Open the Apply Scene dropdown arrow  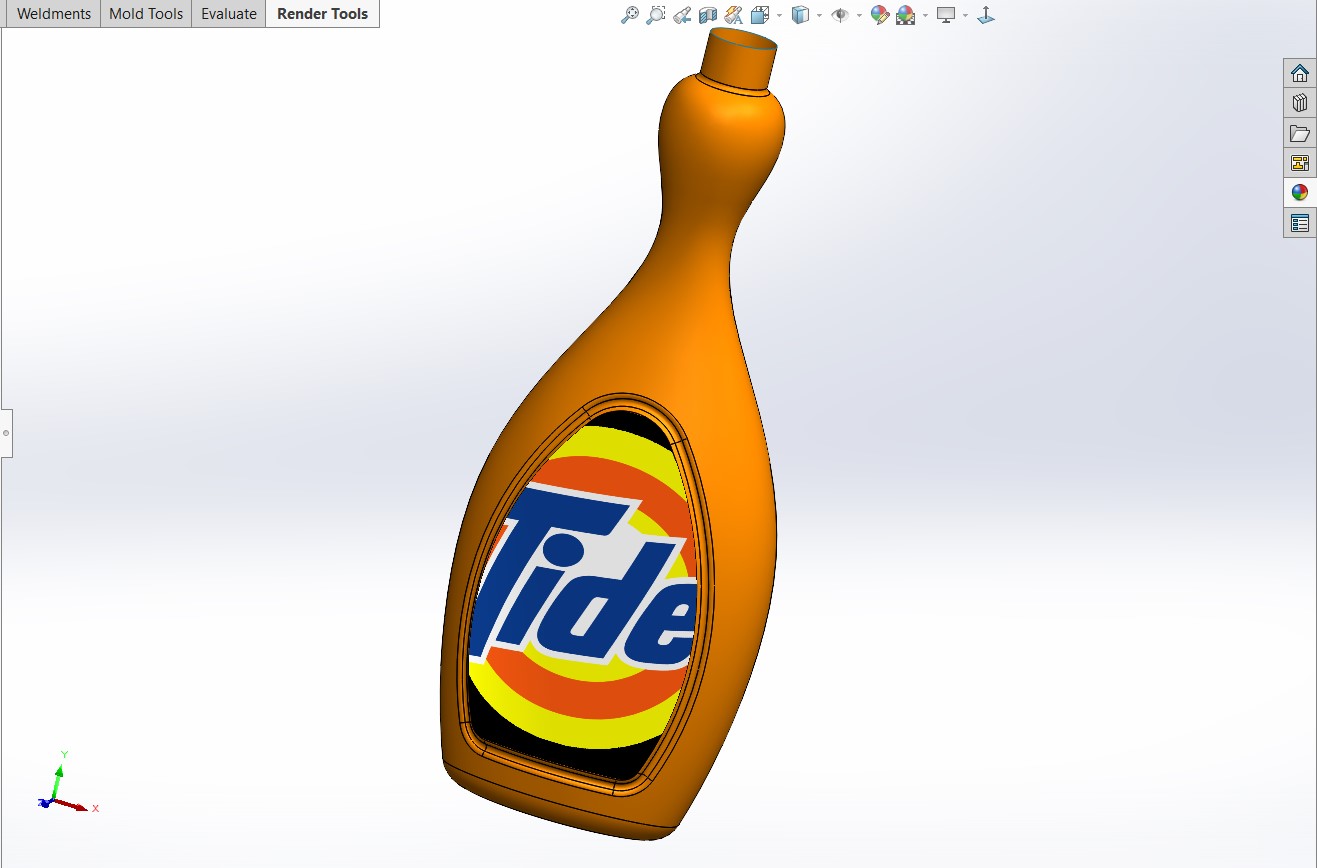pos(925,16)
